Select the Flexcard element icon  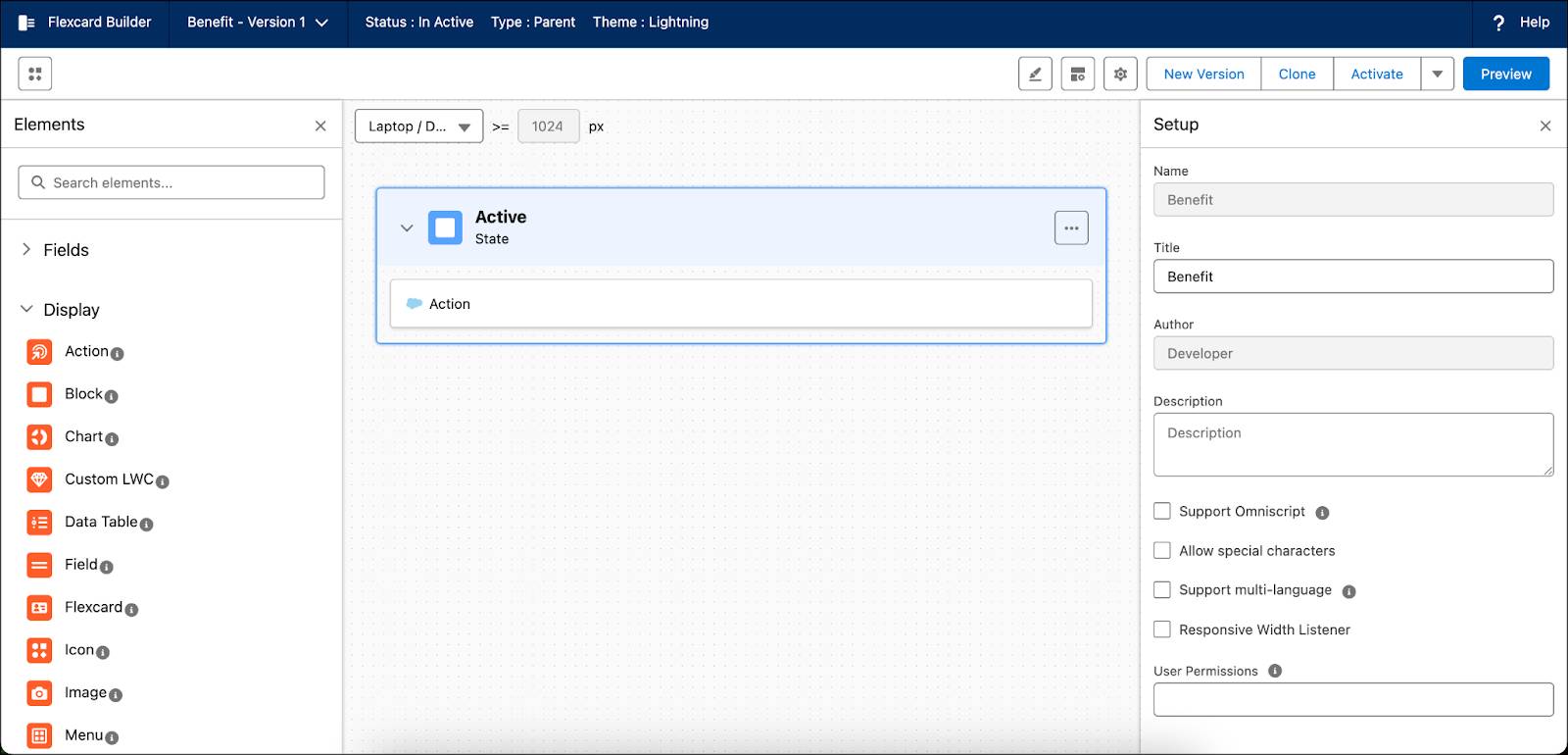[39, 608]
